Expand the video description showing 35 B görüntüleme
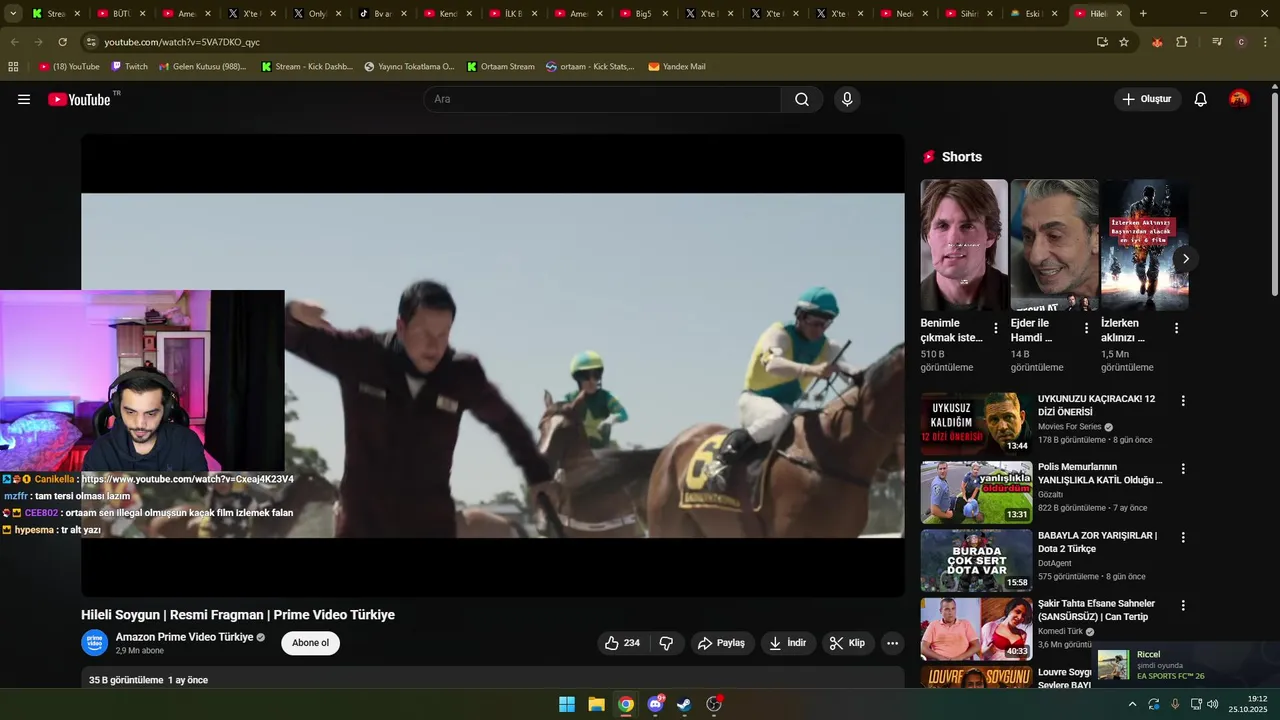The height and width of the screenshot is (720, 1280). pos(492,677)
